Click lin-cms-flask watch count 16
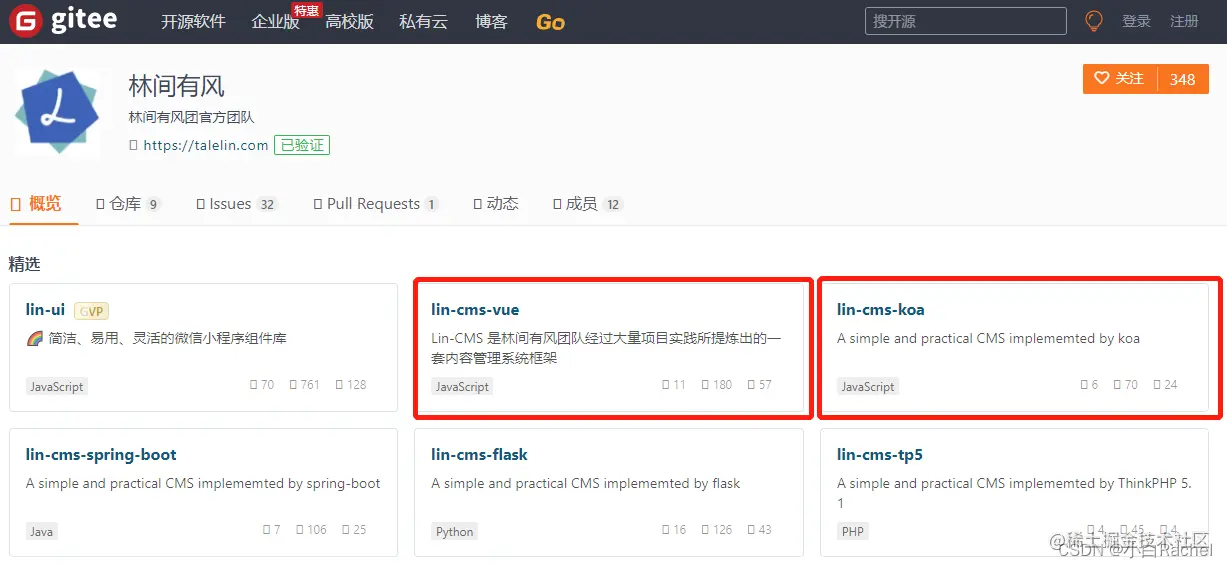The height and width of the screenshot is (568, 1227). 674,529
